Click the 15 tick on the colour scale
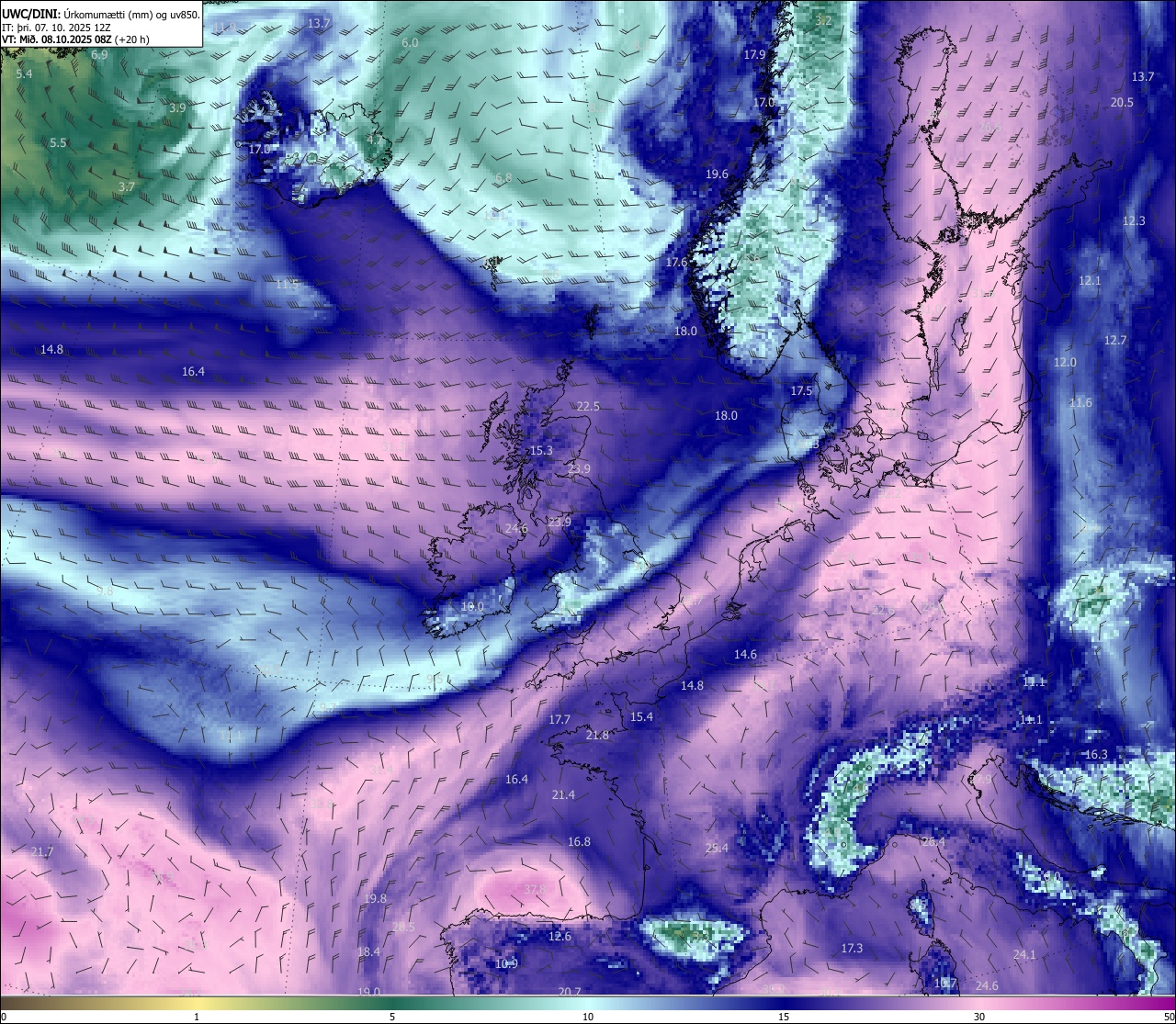Image resolution: width=1176 pixels, height=1024 pixels. coord(784,1017)
